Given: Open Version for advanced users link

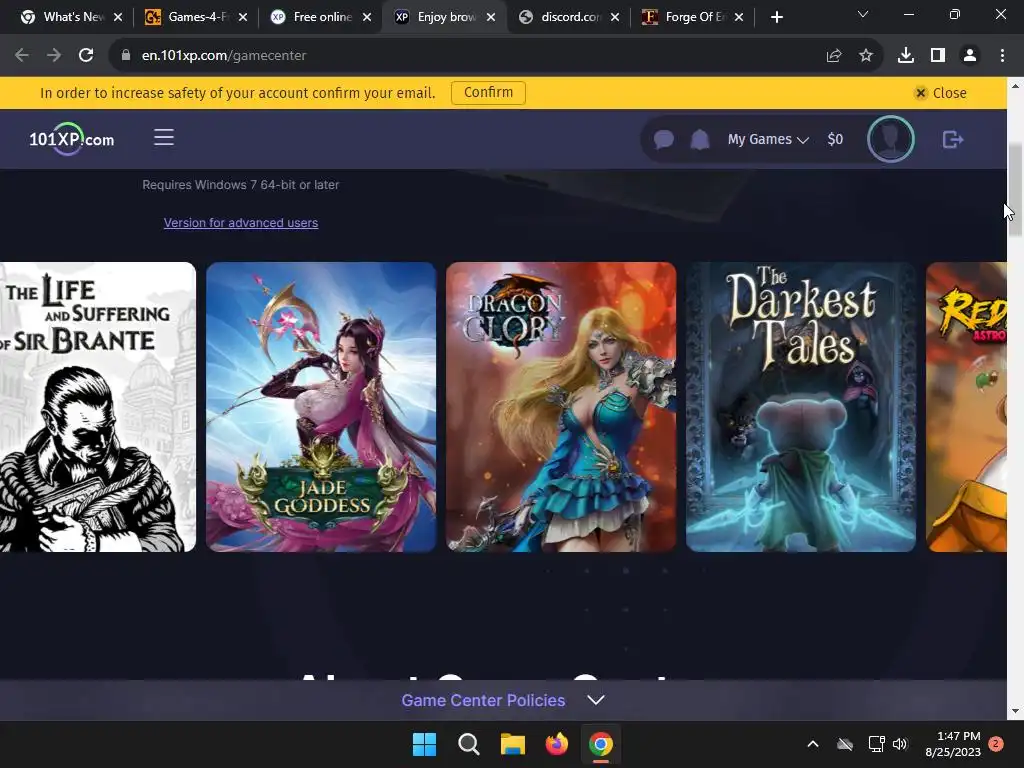Looking at the screenshot, I should pyautogui.click(x=241, y=223).
